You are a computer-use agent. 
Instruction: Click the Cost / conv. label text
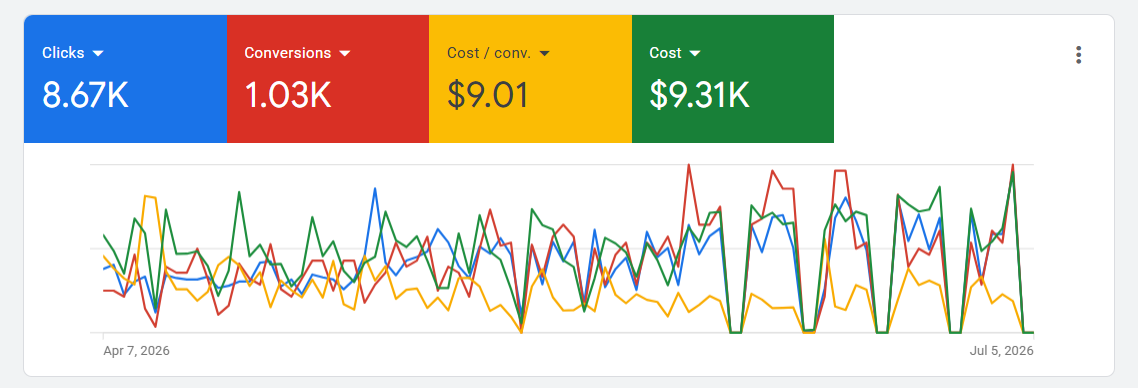tap(488, 53)
